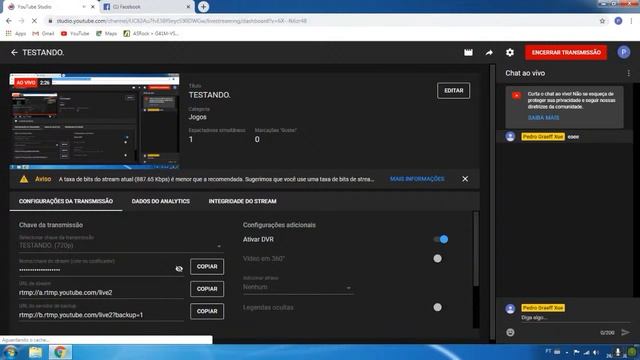Select the YouTube Studio browser tab
The height and width of the screenshot is (360, 640).
[x=51, y=7]
